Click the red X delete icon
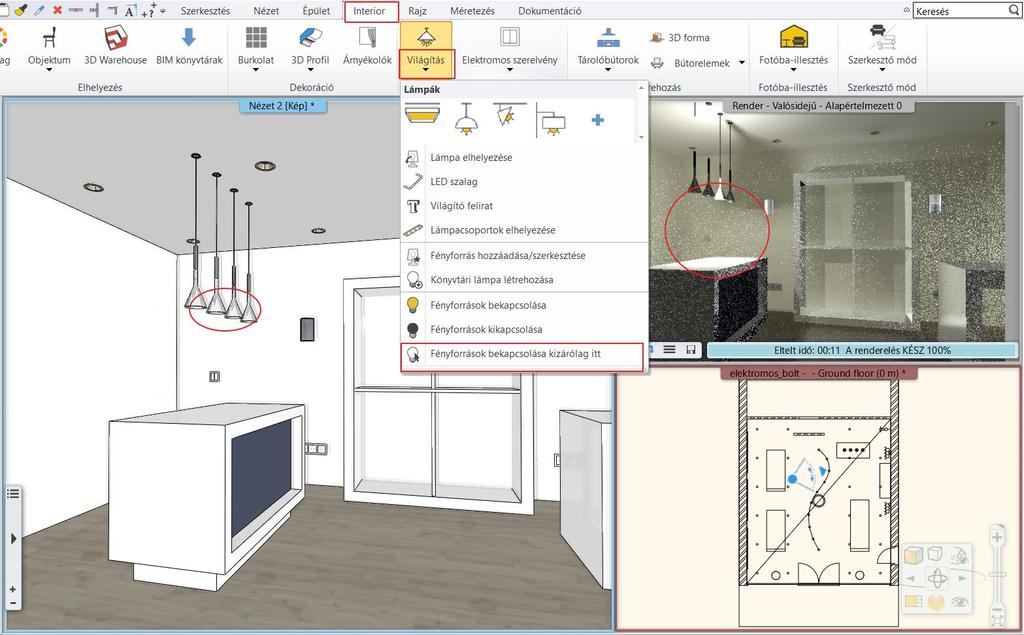 tap(57, 10)
